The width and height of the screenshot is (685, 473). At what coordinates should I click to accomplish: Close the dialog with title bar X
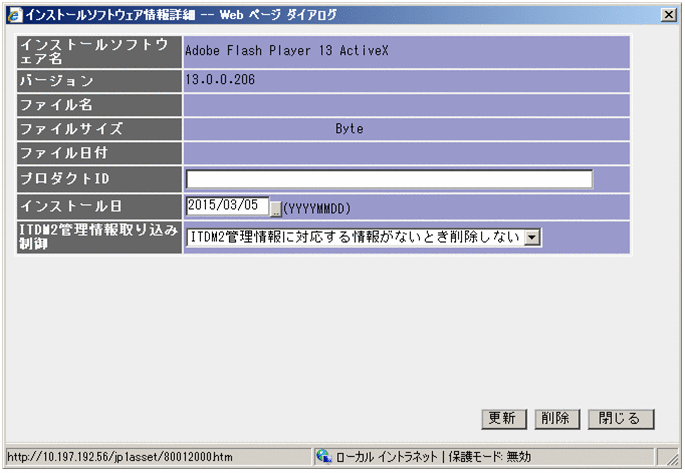pyautogui.click(x=668, y=15)
